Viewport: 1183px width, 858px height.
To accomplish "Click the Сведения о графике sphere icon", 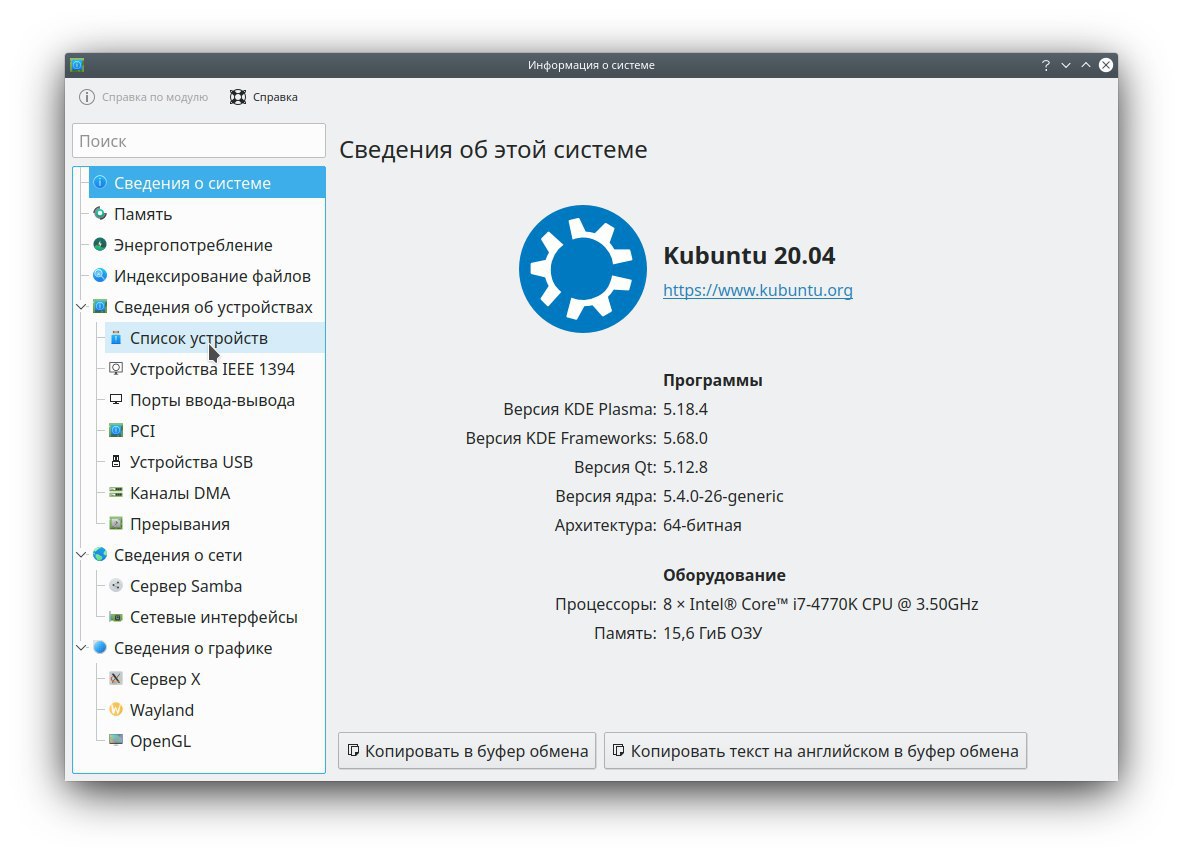I will click(x=100, y=647).
